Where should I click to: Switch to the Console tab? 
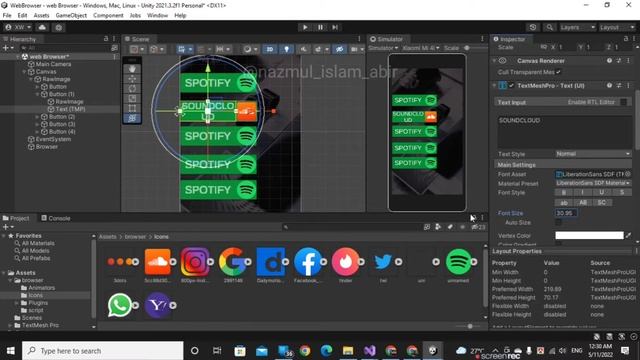(x=56, y=218)
